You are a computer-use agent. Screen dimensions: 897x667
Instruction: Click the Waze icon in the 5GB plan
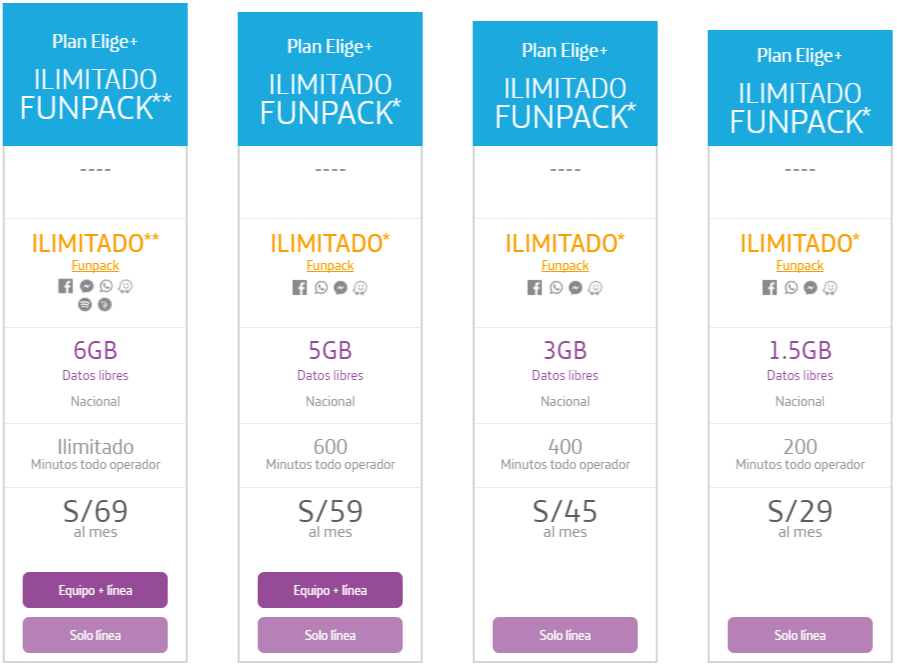coord(360,287)
